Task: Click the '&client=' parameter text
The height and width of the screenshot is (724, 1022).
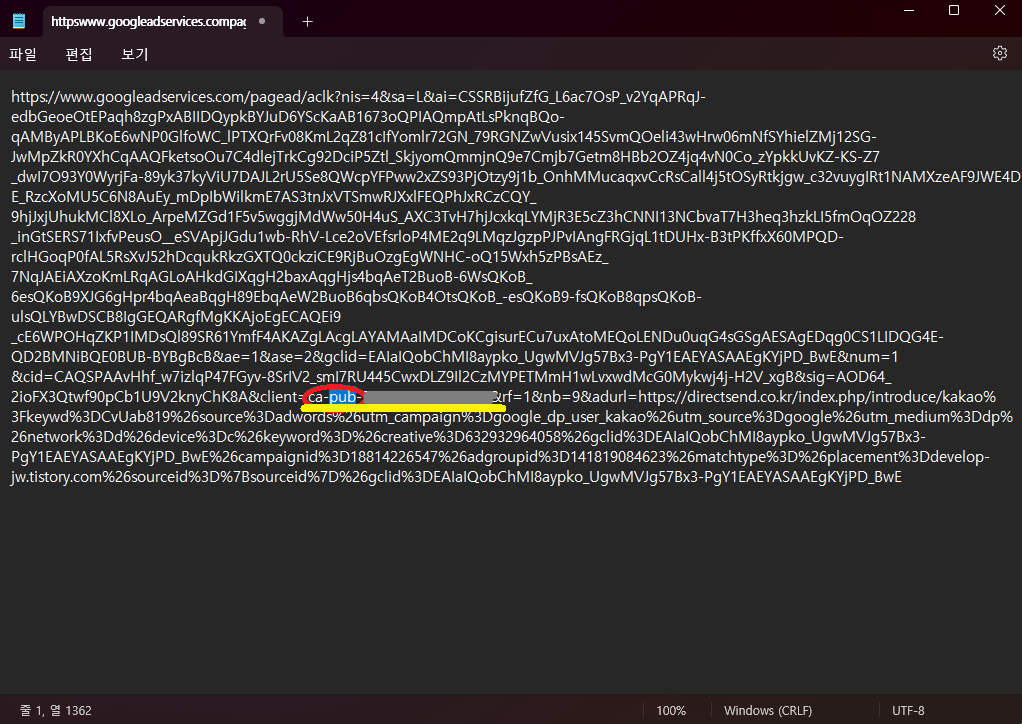Action: [277, 397]
